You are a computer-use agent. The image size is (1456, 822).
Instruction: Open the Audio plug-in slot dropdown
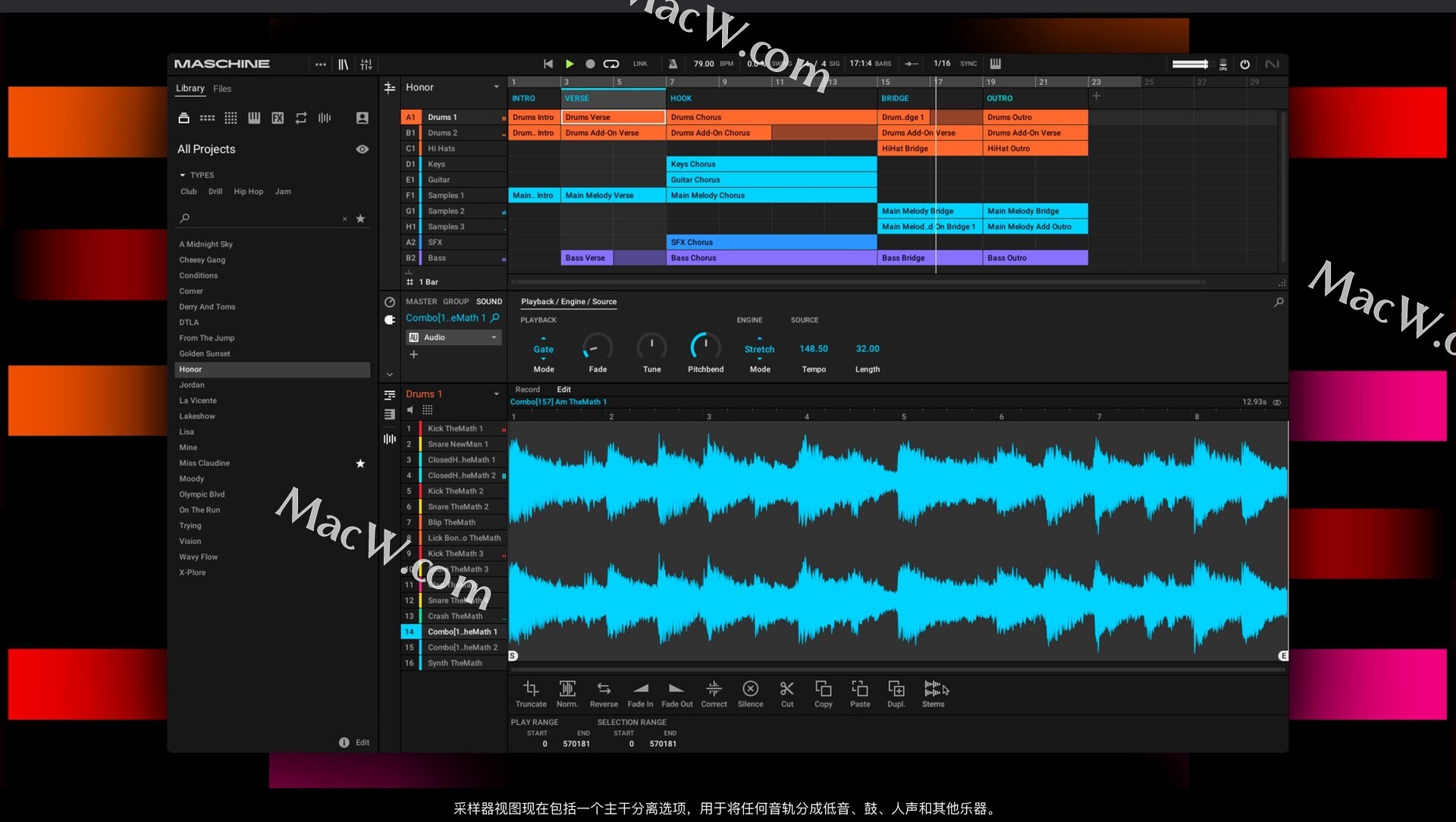click(494, 337)
